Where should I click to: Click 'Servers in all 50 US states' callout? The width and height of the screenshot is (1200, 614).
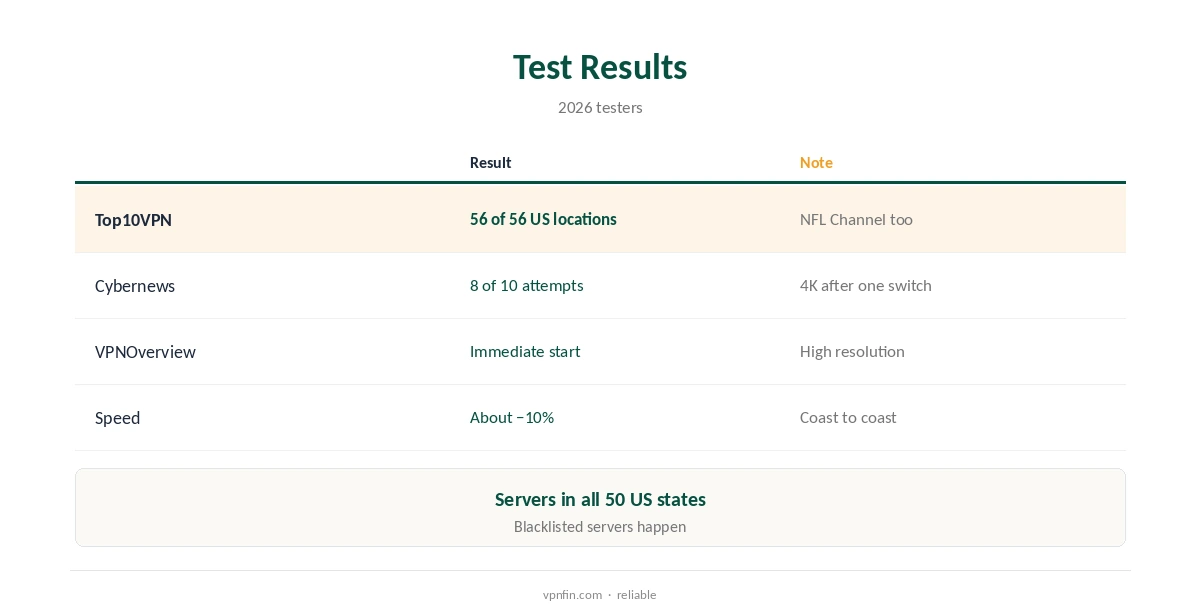[600, 499]
